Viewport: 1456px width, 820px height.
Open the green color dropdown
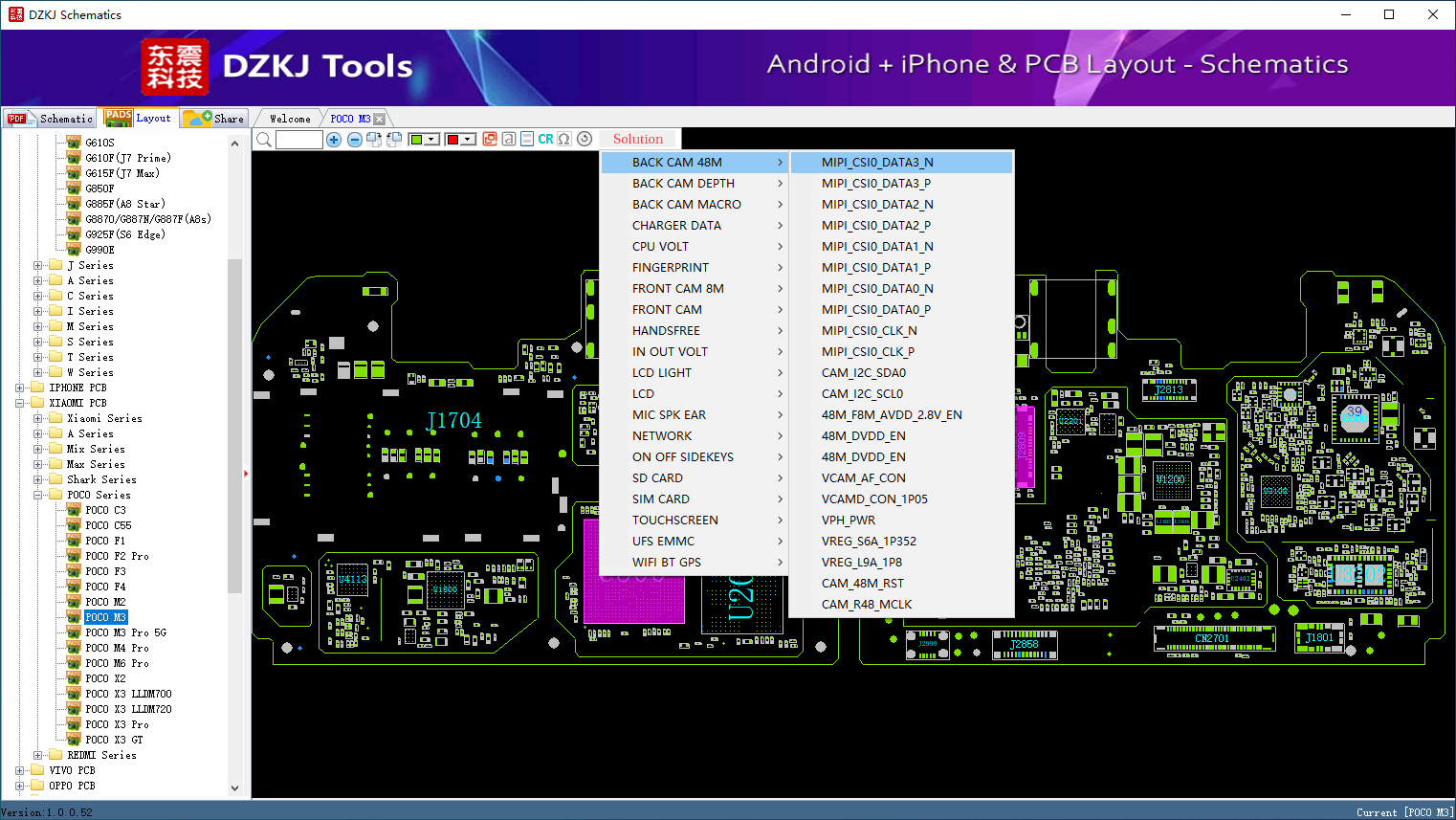pos(423,140)
